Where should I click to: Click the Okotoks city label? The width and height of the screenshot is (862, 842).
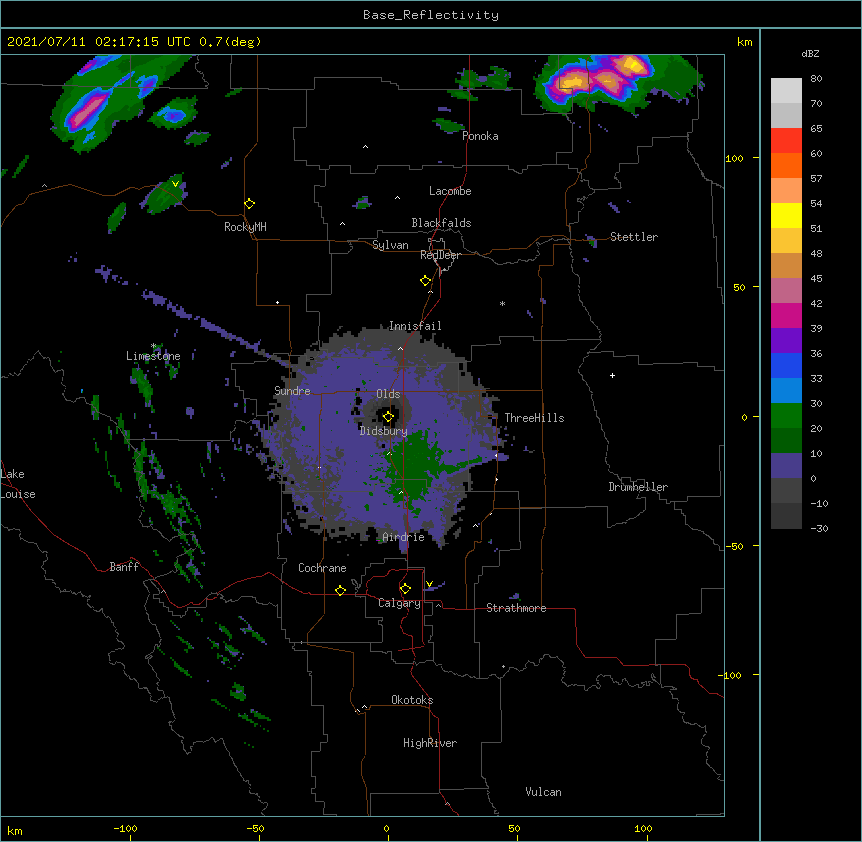[x=412, y=700]
